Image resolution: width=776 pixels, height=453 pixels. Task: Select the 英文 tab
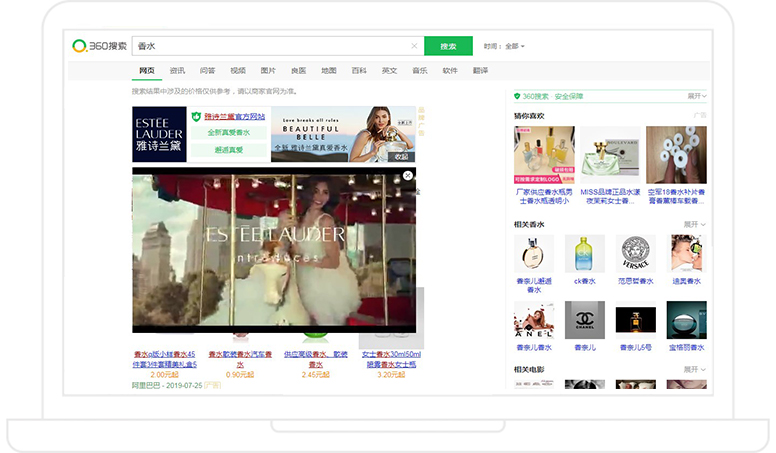coord(389,70)
